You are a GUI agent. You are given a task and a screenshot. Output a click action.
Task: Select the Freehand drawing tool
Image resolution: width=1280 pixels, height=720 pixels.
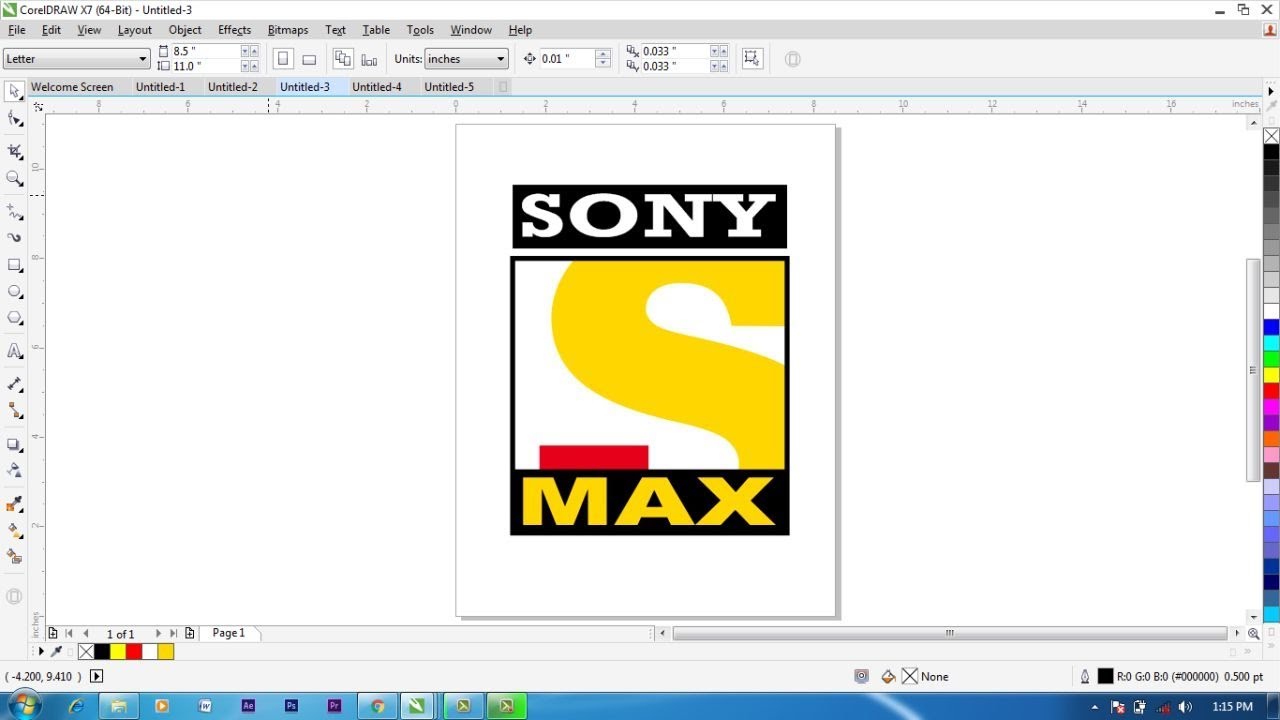15,212
